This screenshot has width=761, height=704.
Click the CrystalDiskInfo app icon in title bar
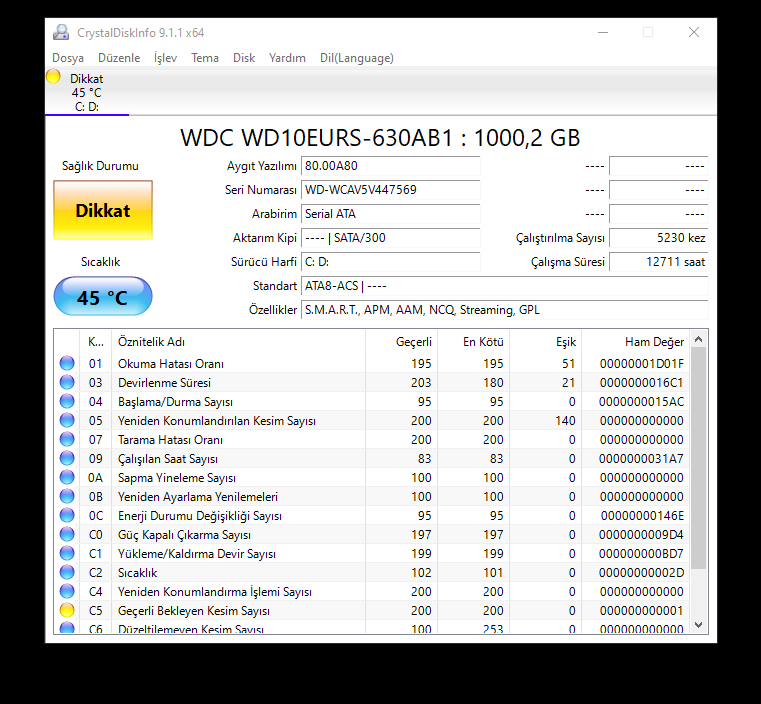(61, 33)
